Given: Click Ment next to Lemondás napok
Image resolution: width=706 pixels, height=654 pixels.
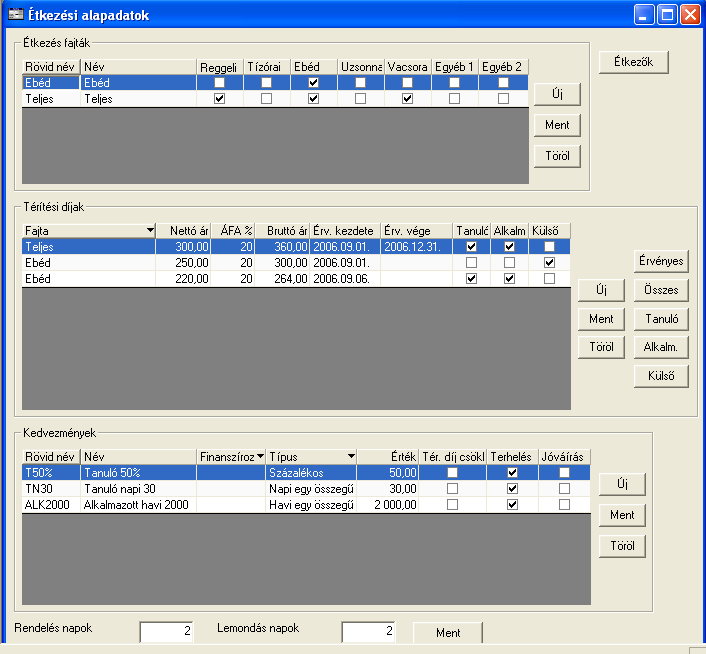Looking at the screenshot, I should point(448,633).
